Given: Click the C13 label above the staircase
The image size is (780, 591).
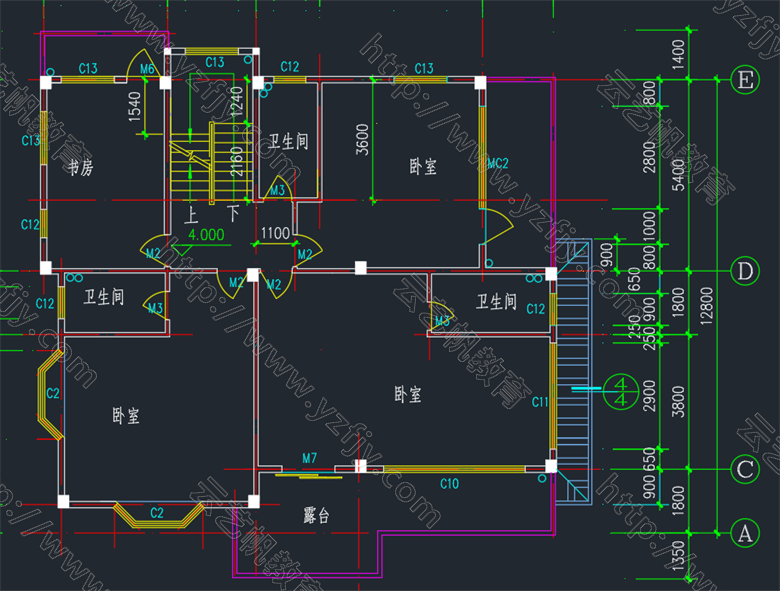Looking at the screenshot, I should 215,62.
